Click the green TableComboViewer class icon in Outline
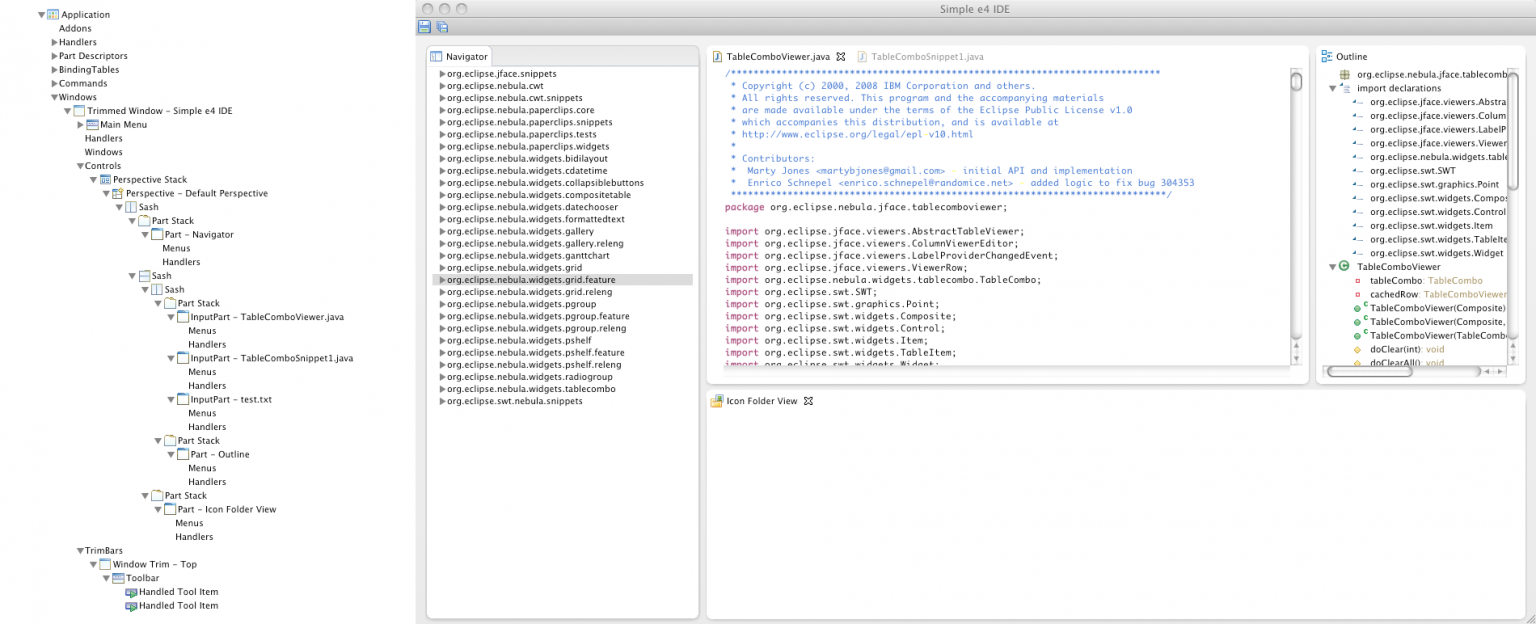This screenshot has width=1536, height=624. coord(1344,267)
